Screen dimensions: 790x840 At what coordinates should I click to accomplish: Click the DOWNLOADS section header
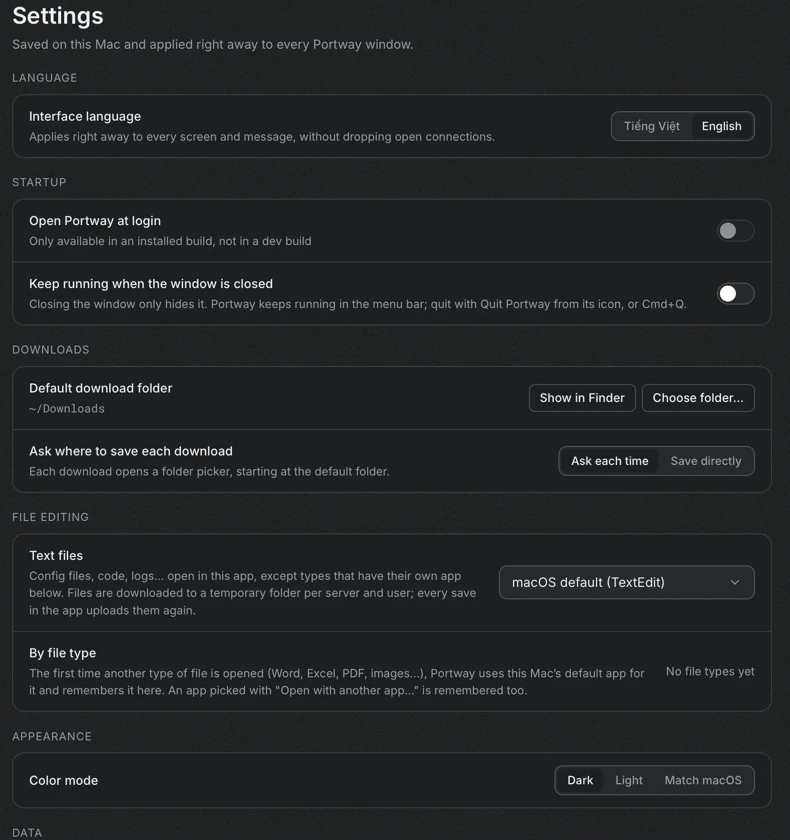51,350
